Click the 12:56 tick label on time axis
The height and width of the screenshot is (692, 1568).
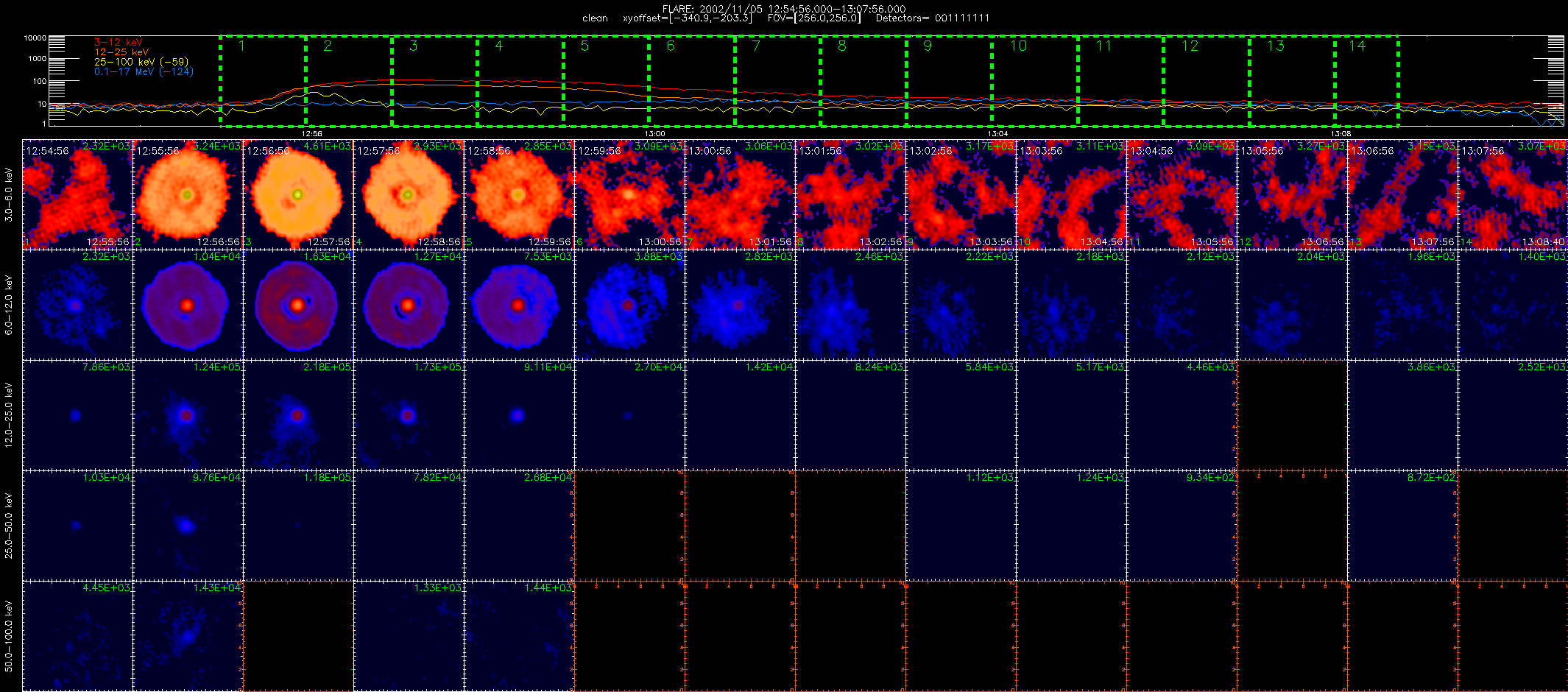point(312,134)
